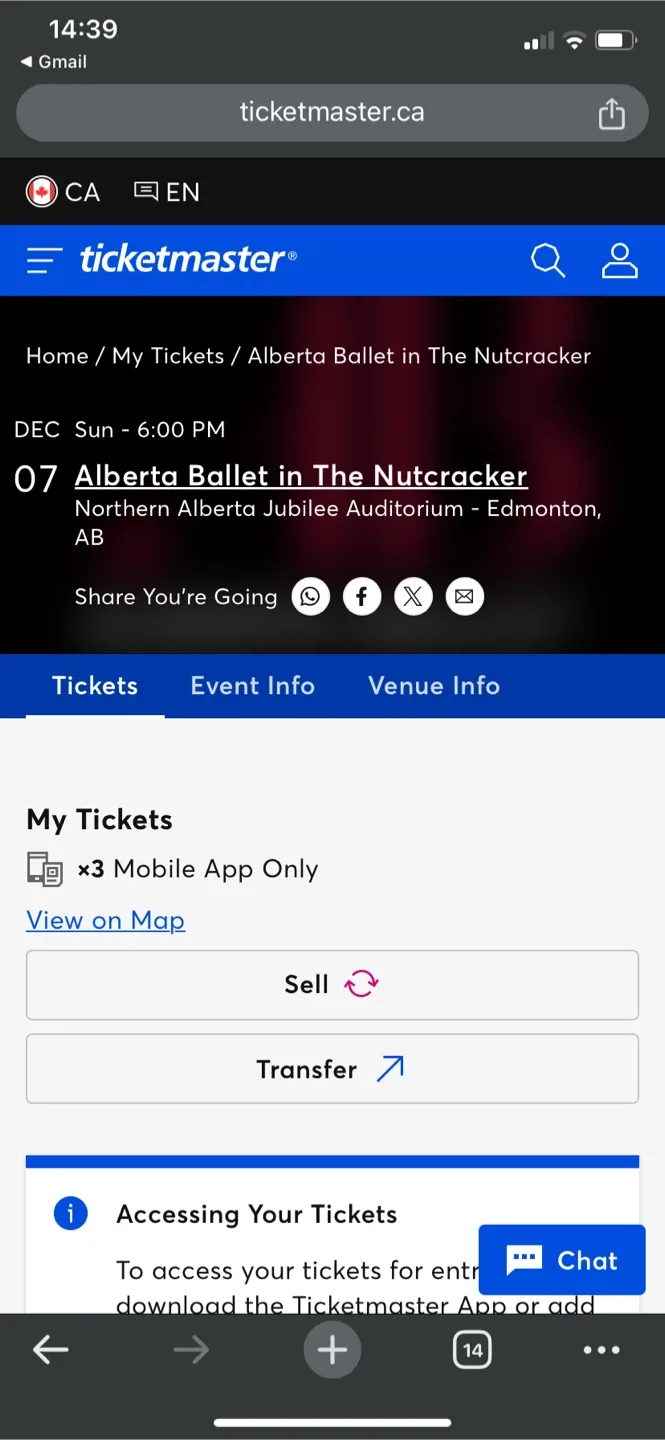Viewport: 665px width, 1440px height.
Task: Open the Chat widget
Action: (561, 1259)
